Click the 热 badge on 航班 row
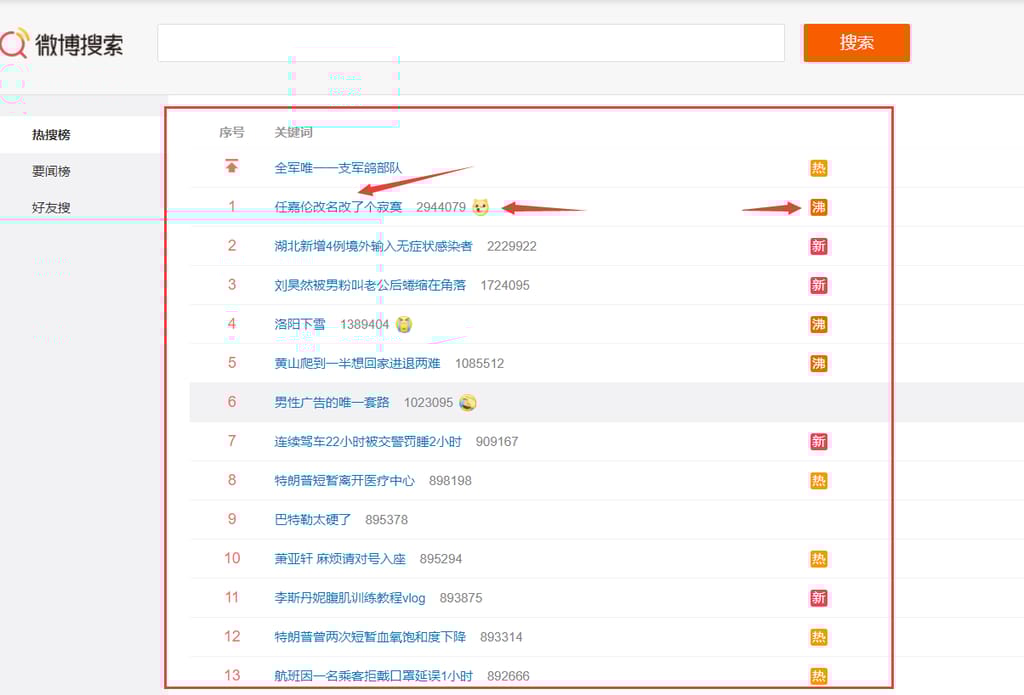 (818, 676)
